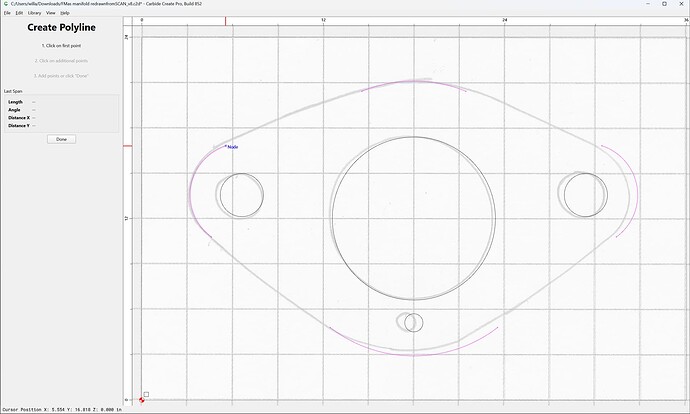Screen dimensions: 690x414
Task: Click the 'Last Span' section label
Action: pos(13,91)
